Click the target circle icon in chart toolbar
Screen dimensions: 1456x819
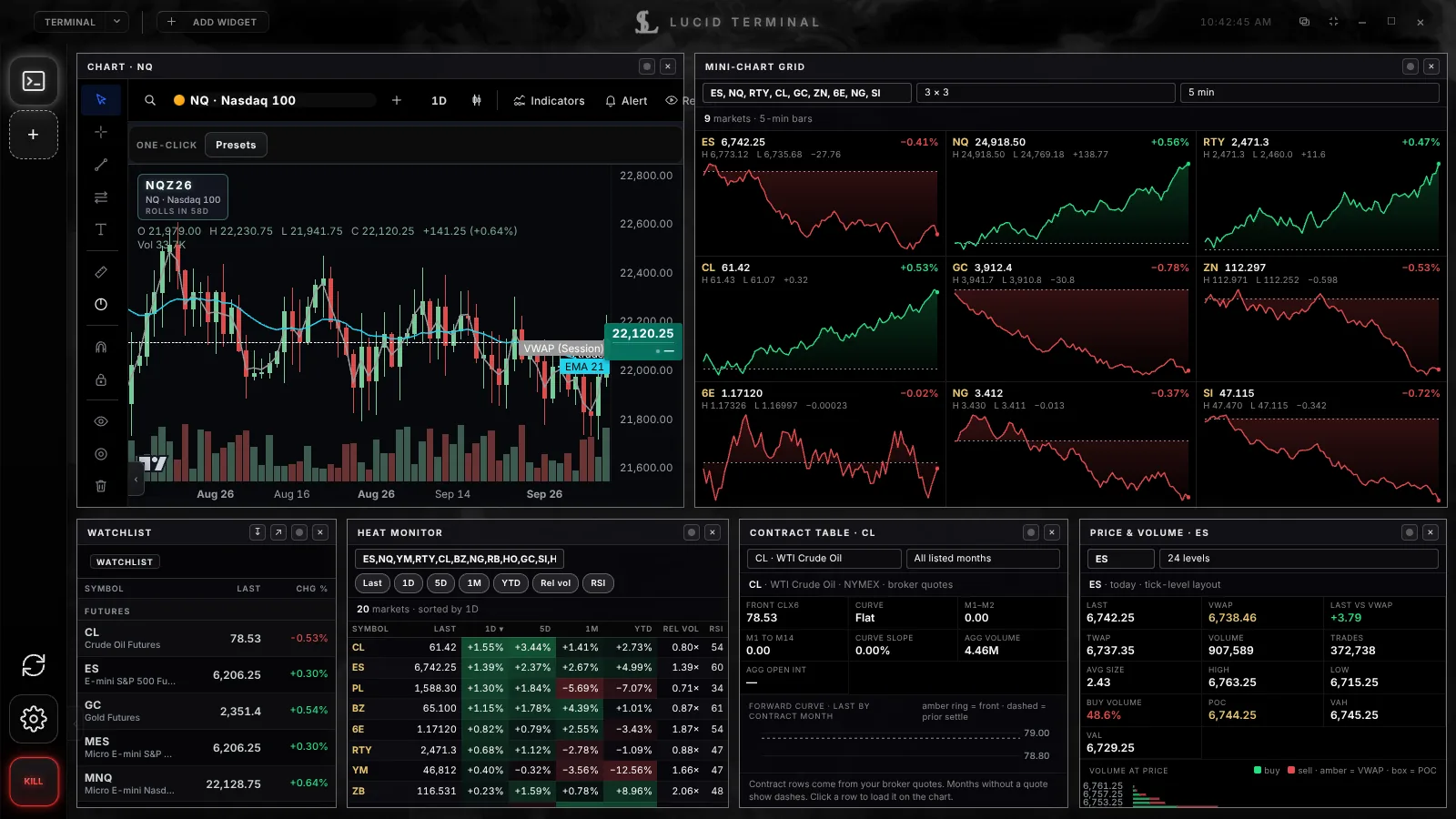pos(101,454)
